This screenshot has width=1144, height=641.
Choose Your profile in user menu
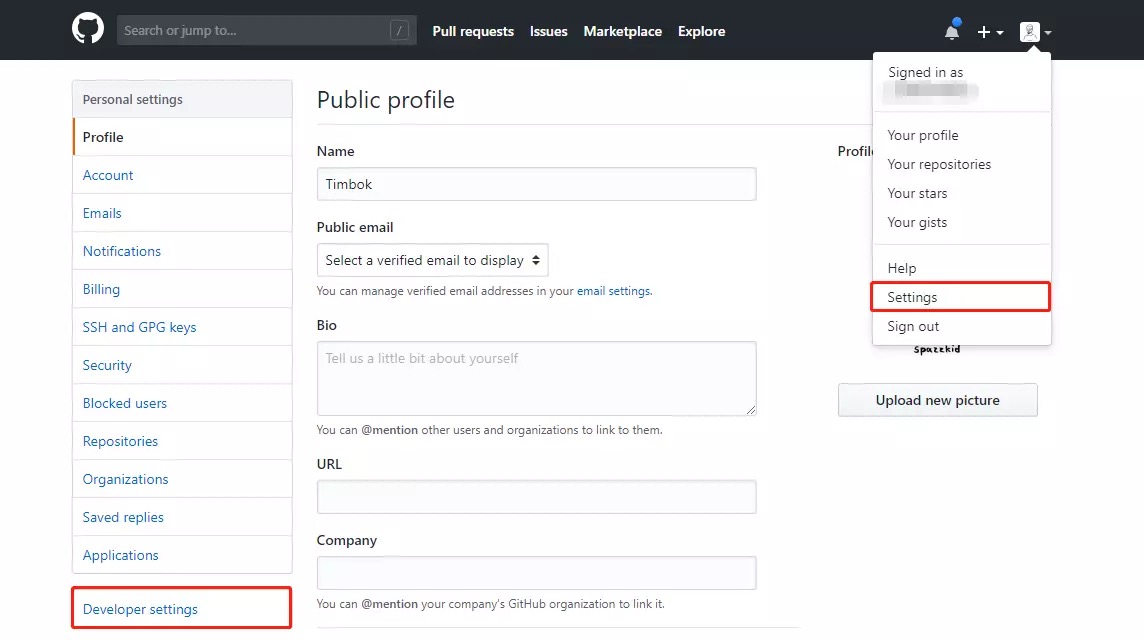962,135
